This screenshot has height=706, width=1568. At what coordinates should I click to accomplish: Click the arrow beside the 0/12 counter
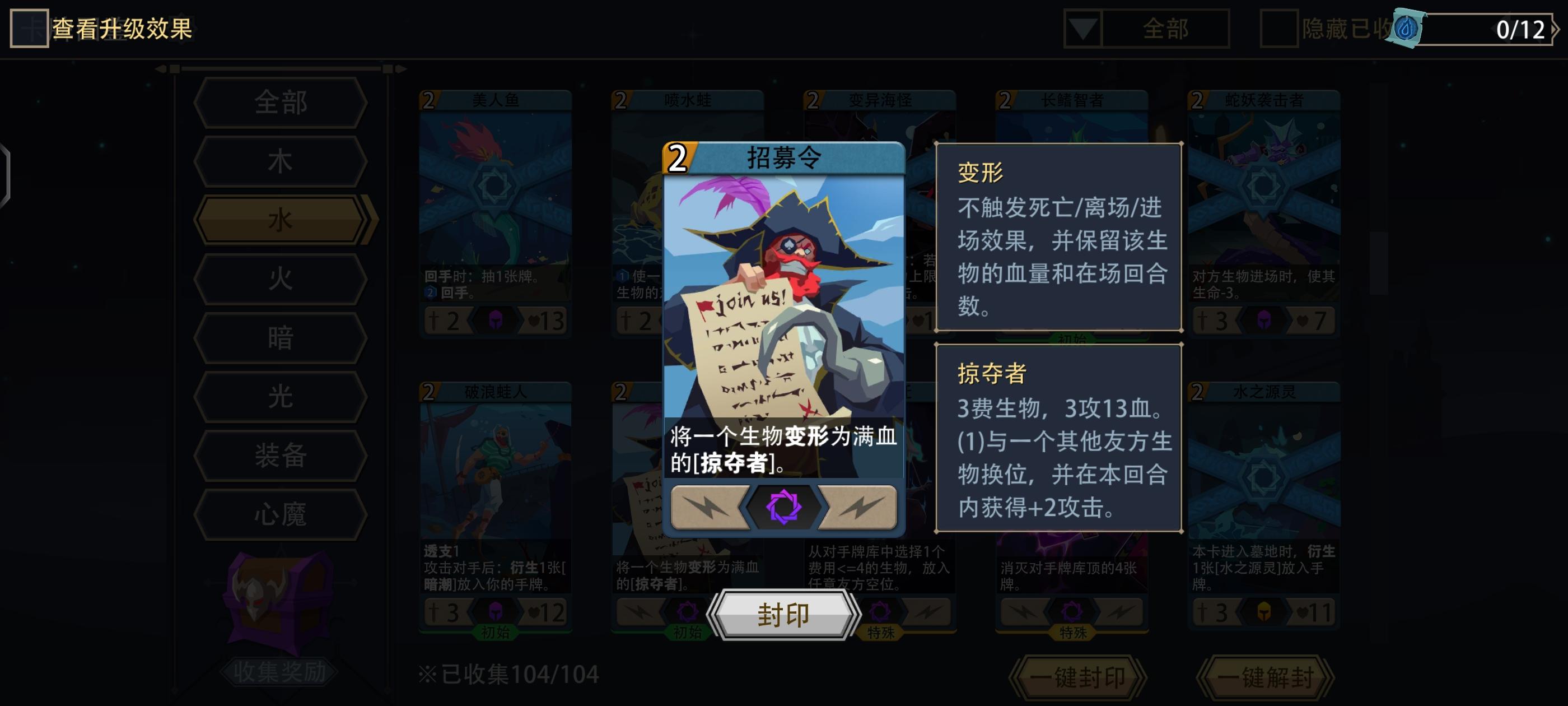pyautogui.click(x=1557, y=29)
